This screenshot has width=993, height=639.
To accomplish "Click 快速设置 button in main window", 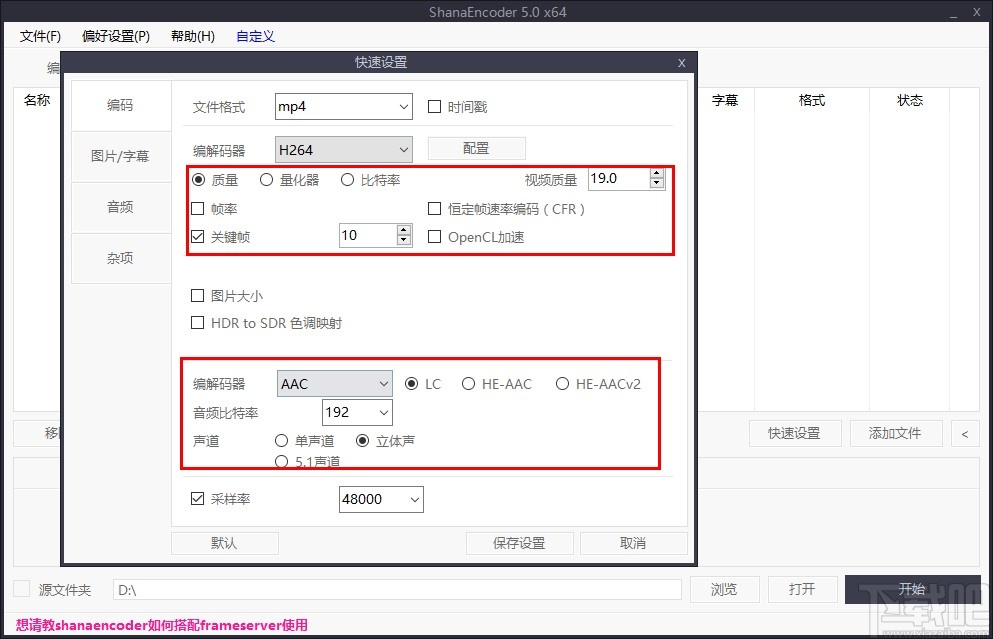I will (x=795, y=433).
